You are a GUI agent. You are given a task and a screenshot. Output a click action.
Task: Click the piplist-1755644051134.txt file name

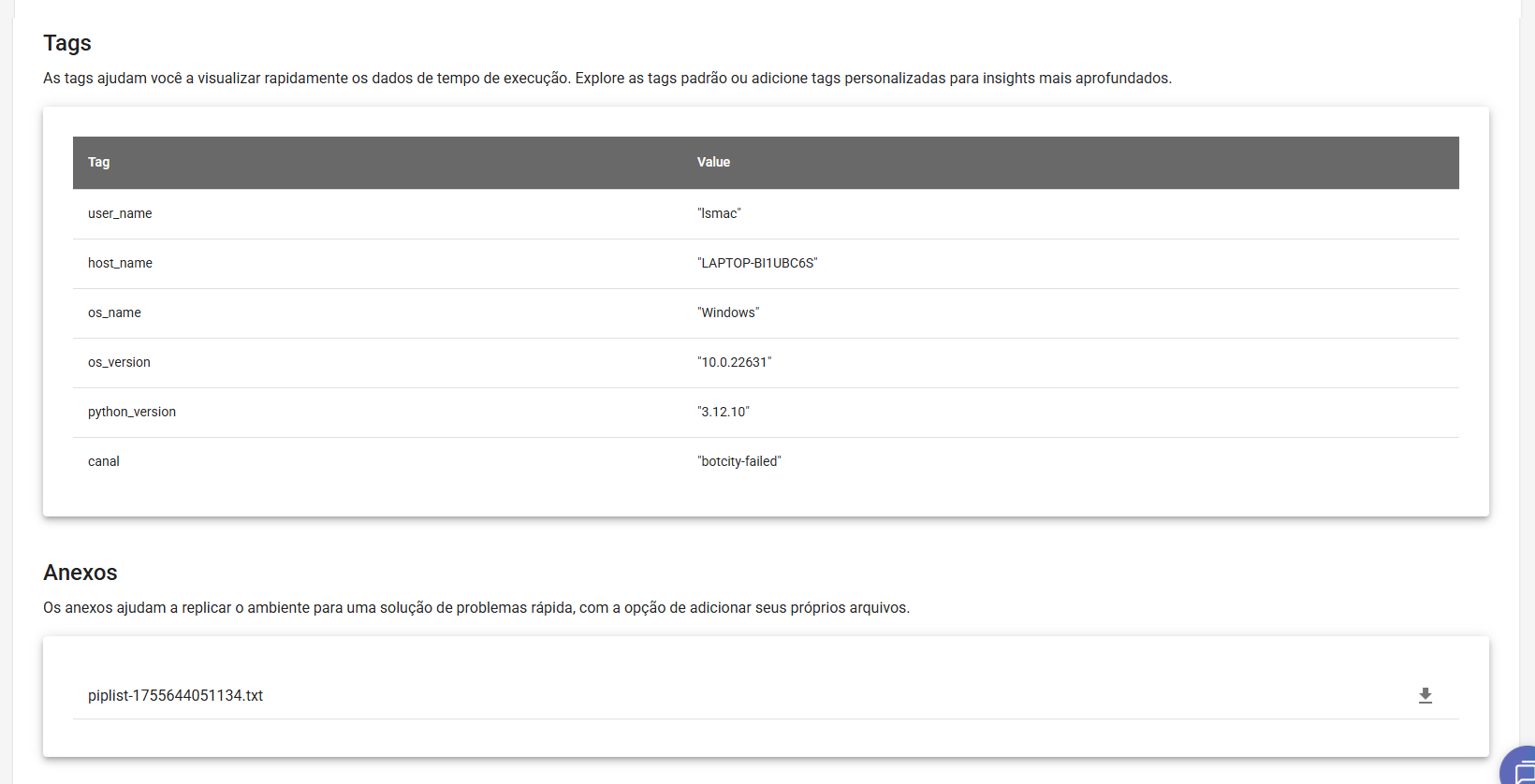[175, 695]
